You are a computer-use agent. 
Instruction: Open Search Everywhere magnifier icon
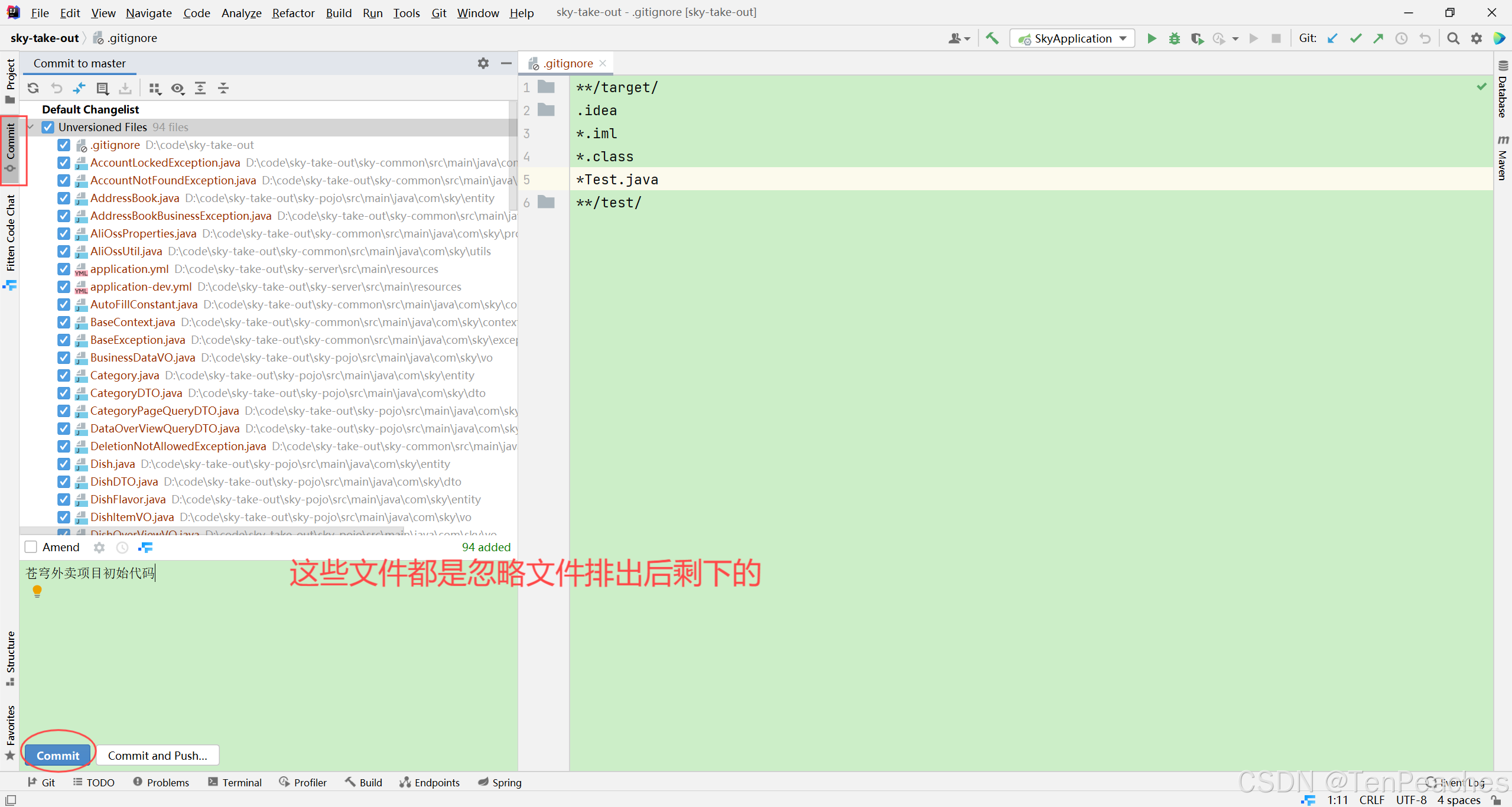(x=1453, y=38)
